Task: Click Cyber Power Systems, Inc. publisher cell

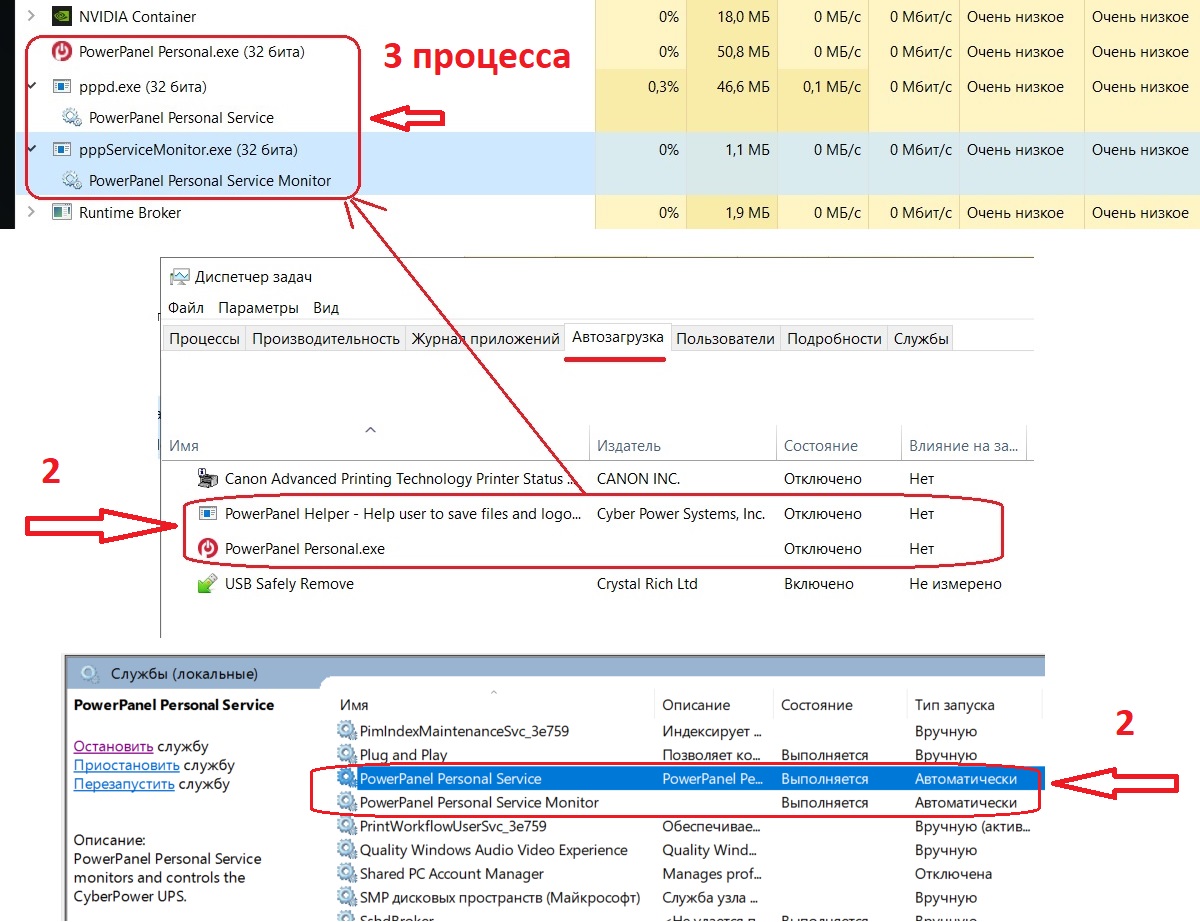Action: pyautogui.click(x=681, y=514)
